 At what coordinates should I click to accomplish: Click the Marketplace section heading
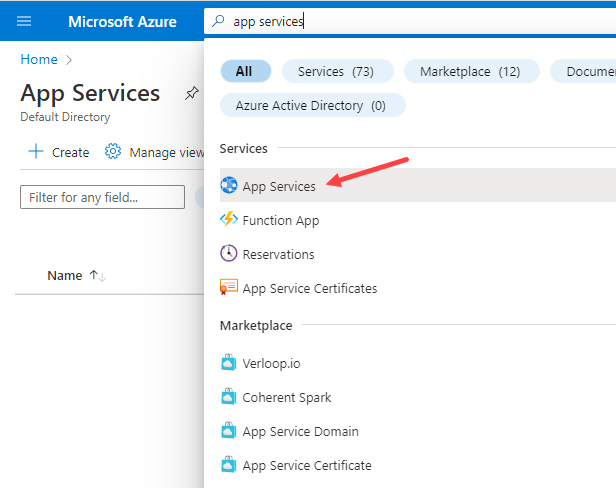click(x=256, y=325)
